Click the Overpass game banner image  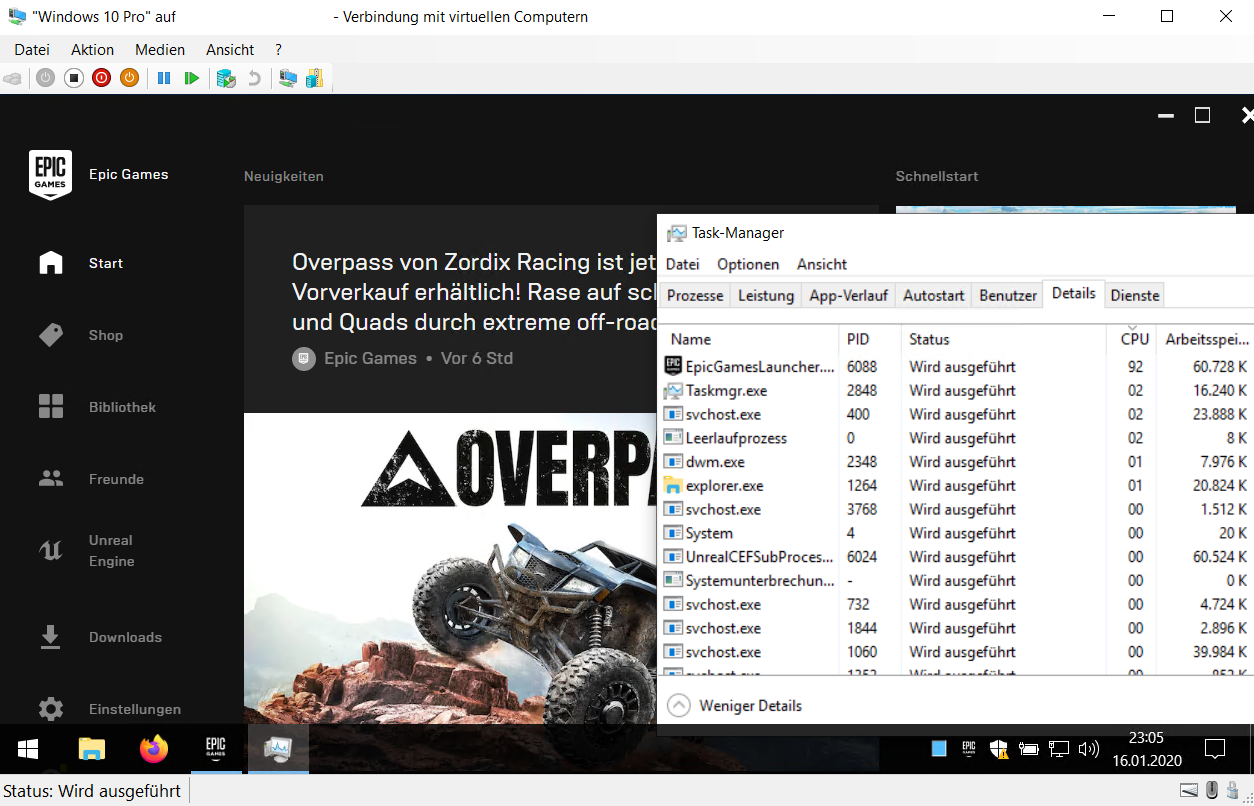[450, 568]
